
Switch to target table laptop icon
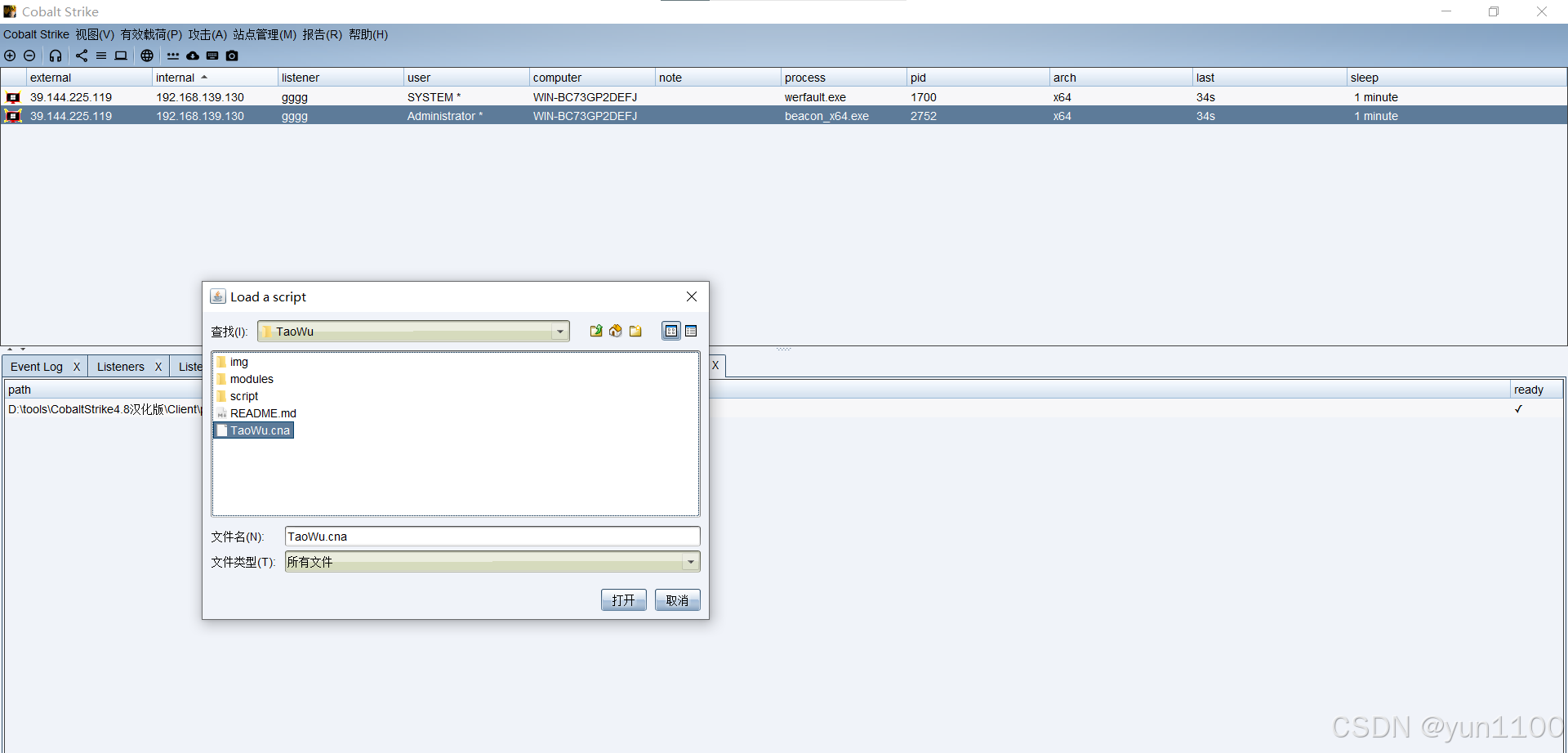(121, 56)
